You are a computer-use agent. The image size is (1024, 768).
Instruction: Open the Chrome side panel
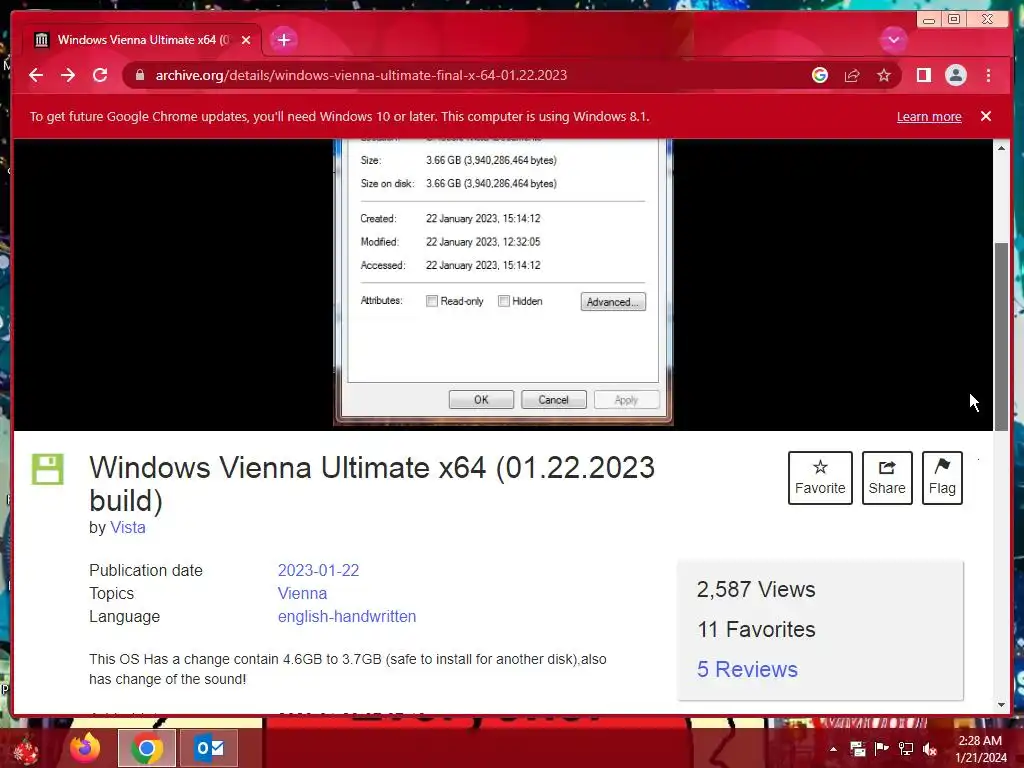(923, 75)
